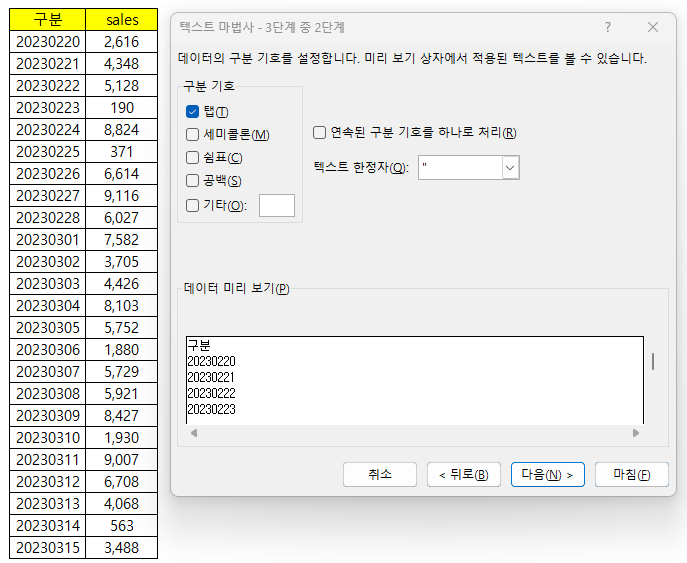This screenshot has height=563, width=687.
Task: Click the help question mark icon
Action: pyautogui.click(x=608, y=27)
